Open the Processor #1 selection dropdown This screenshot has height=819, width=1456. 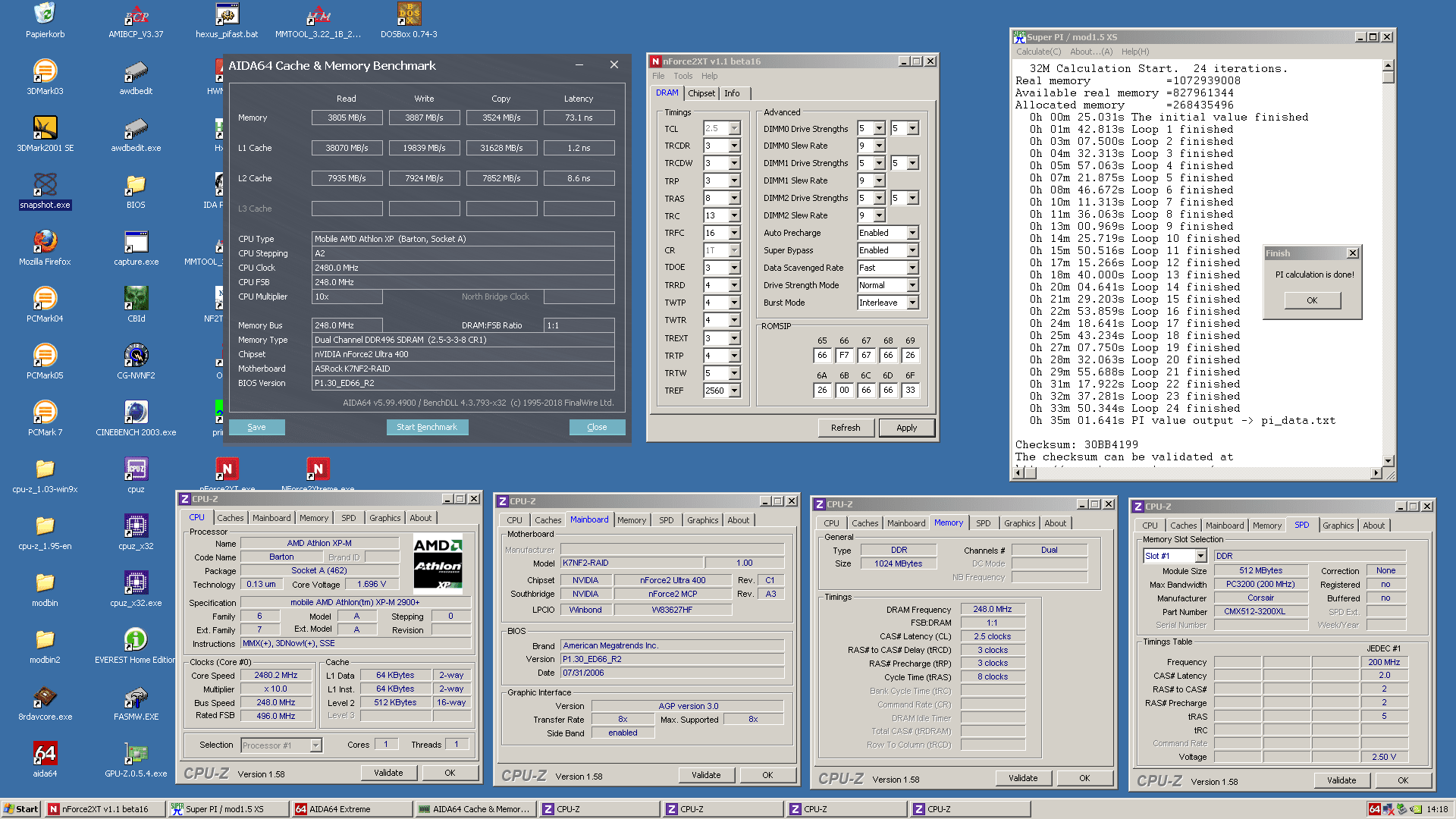tap(315, 745)
